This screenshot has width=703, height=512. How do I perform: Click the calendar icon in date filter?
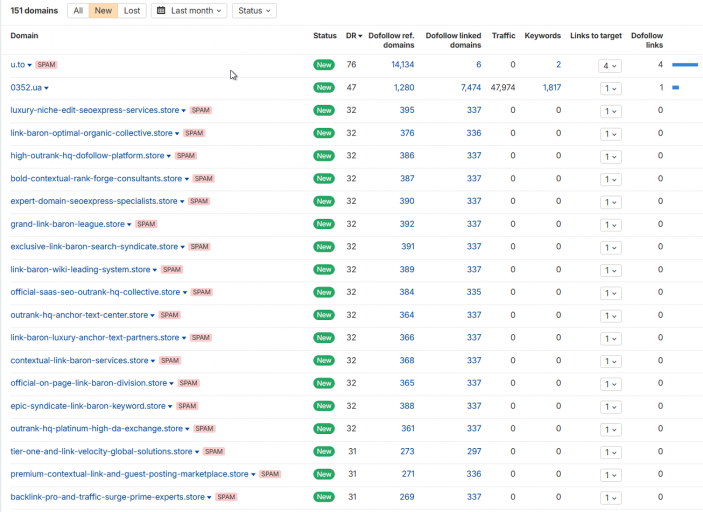point(161,11)
